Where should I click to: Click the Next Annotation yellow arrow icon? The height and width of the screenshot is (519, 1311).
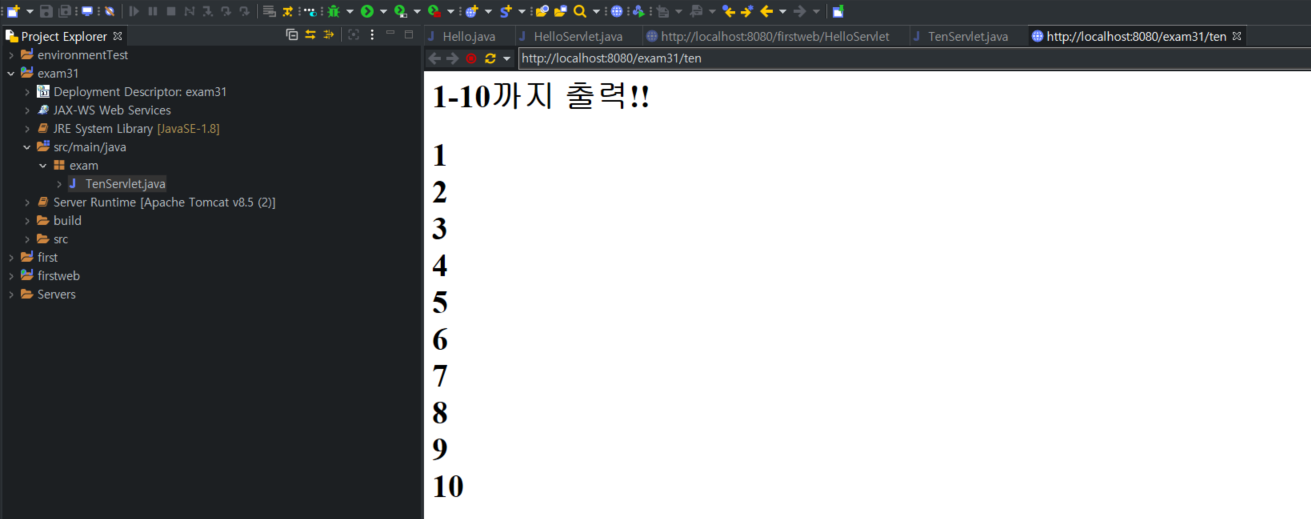[746, 11]
